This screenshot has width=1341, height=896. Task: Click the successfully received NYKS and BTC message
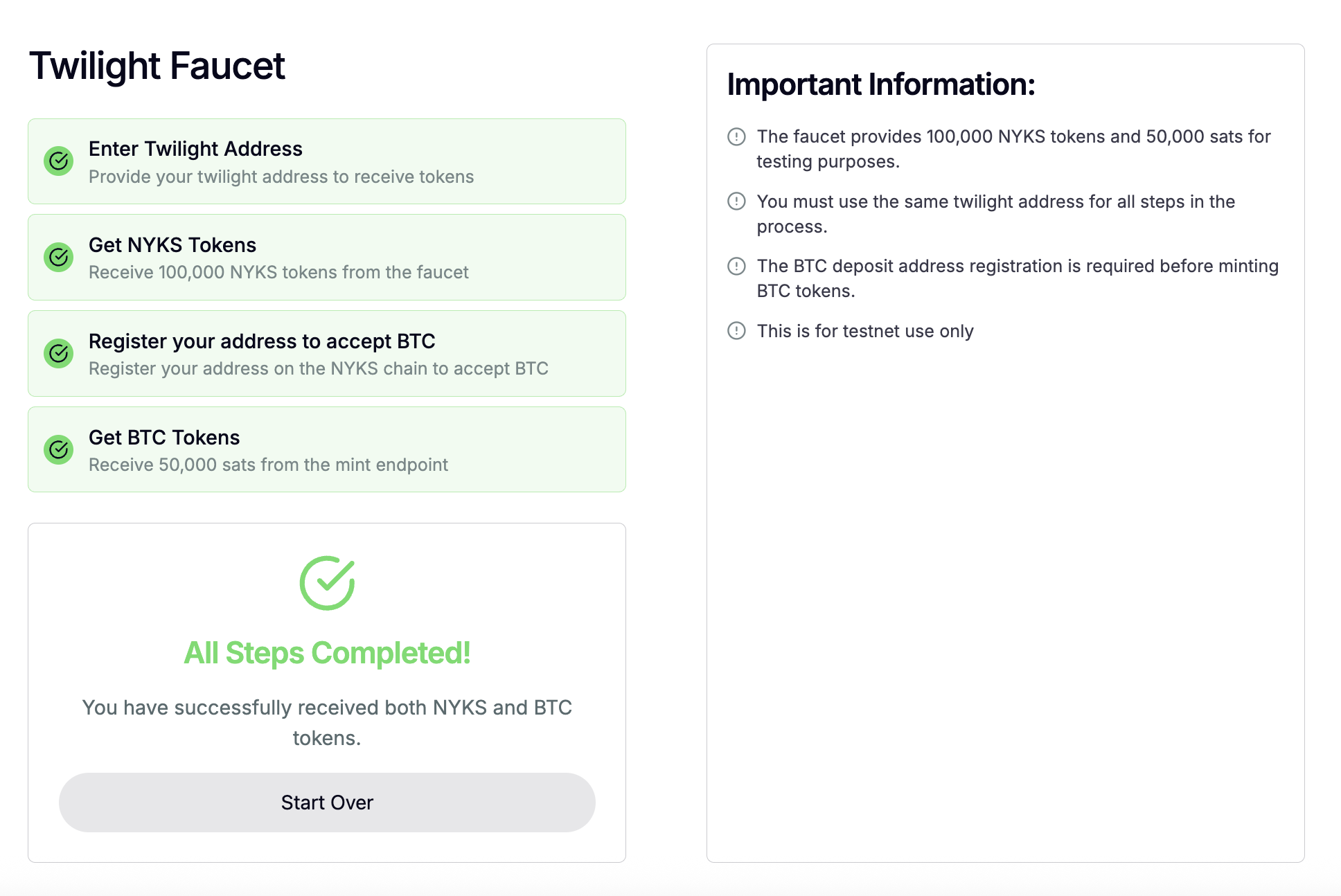[327, 722]
